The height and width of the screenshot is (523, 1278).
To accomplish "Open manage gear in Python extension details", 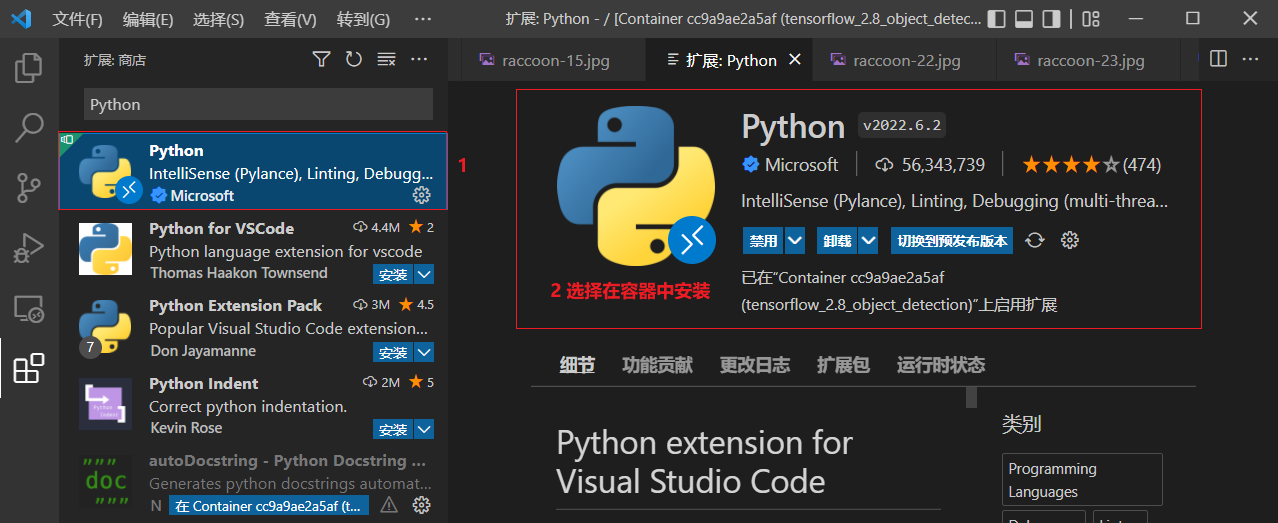I will [1069, 240].
